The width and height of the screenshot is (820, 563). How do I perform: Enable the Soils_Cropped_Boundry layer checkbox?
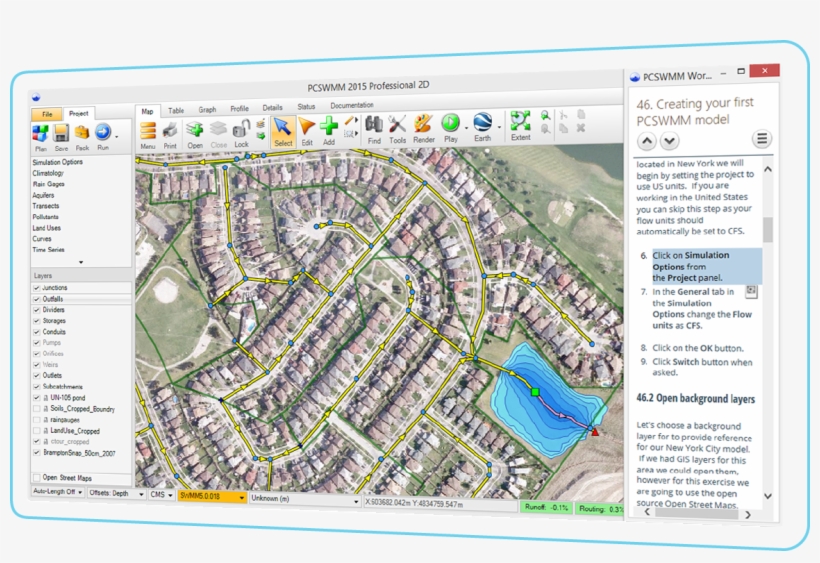click(37, 409)
